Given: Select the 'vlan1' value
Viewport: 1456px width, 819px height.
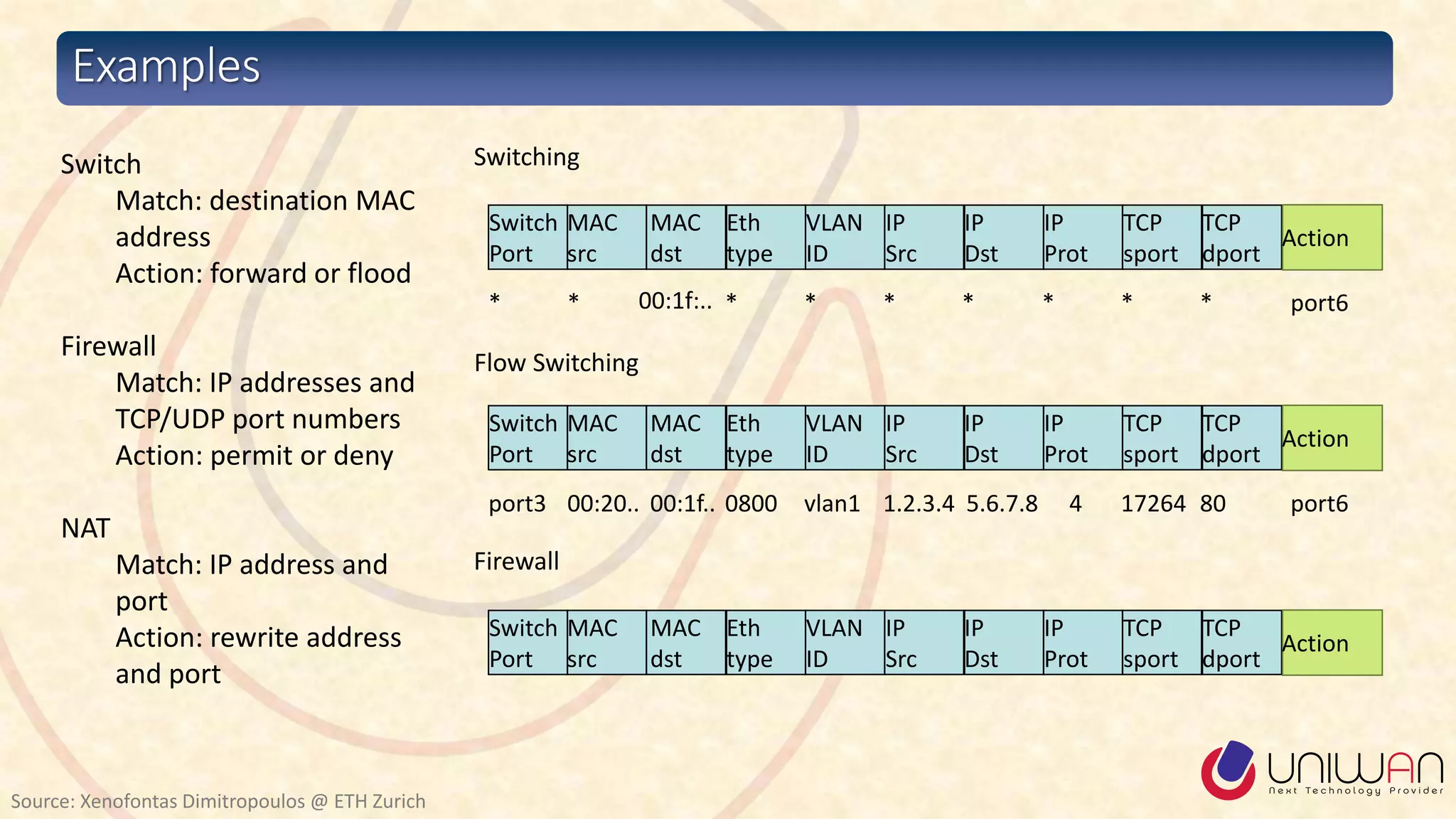Looking at the screenshot, I should pyautogui.click(x=832, y=503).
